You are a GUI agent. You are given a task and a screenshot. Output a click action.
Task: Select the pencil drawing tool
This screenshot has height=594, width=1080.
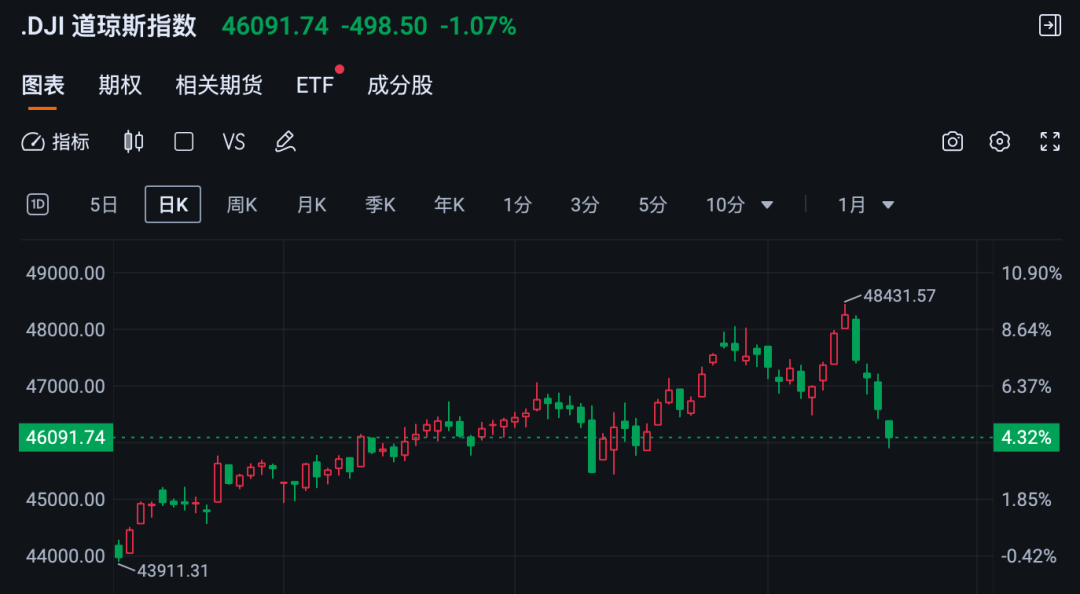[x=285, y=142]
